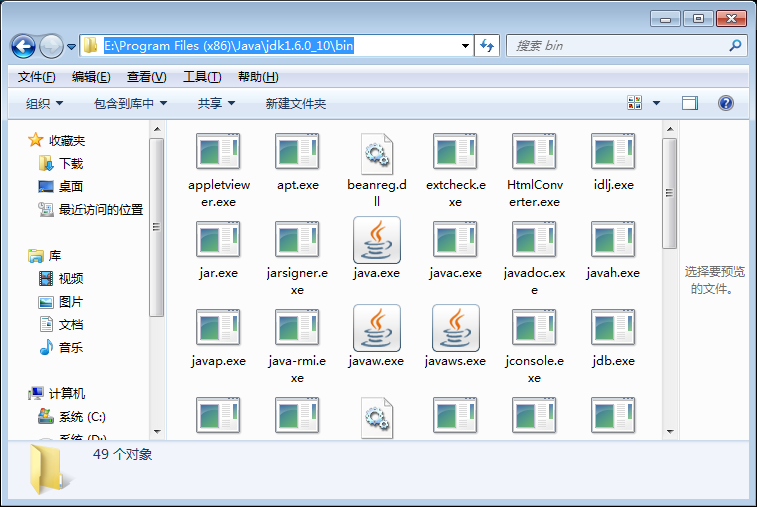Open the view options dropdown arrow
757x507 pixels.
(x=657, y=103)
